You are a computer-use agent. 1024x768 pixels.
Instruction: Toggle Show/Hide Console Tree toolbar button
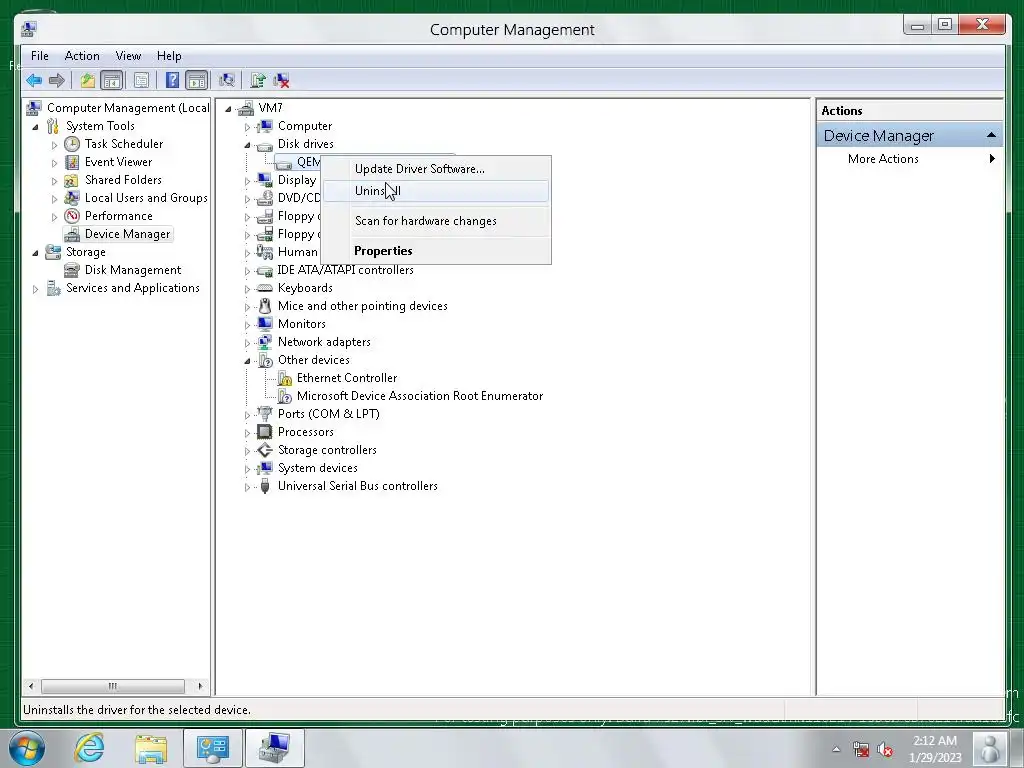tap(112, 80)
